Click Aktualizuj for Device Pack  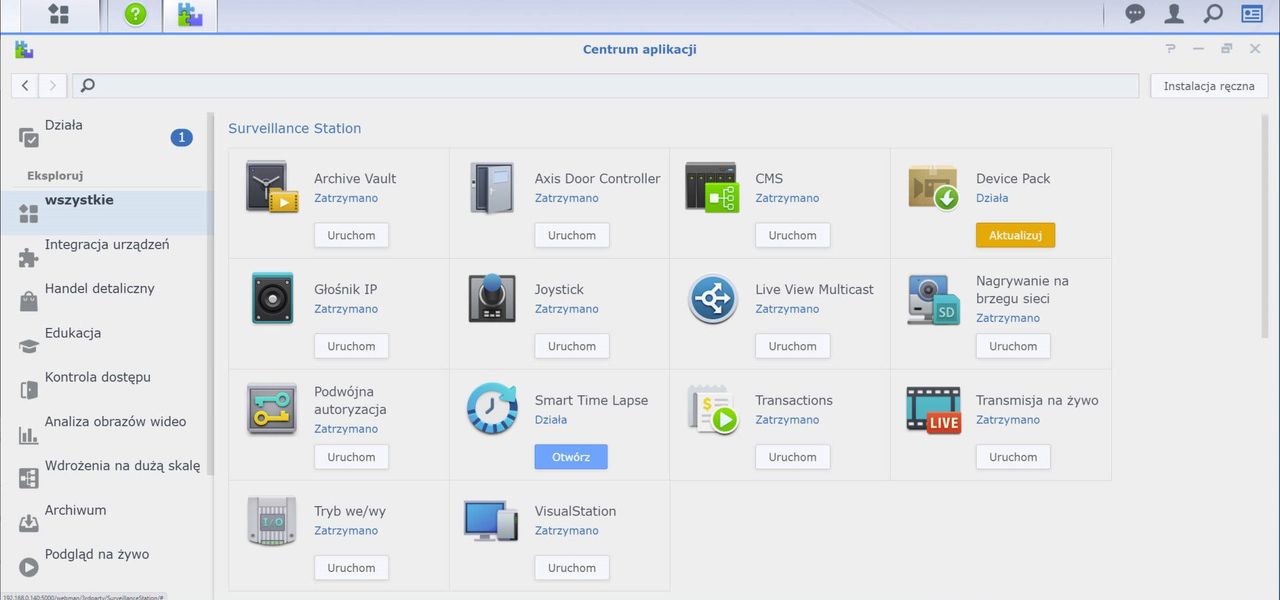pos(1015,235)
